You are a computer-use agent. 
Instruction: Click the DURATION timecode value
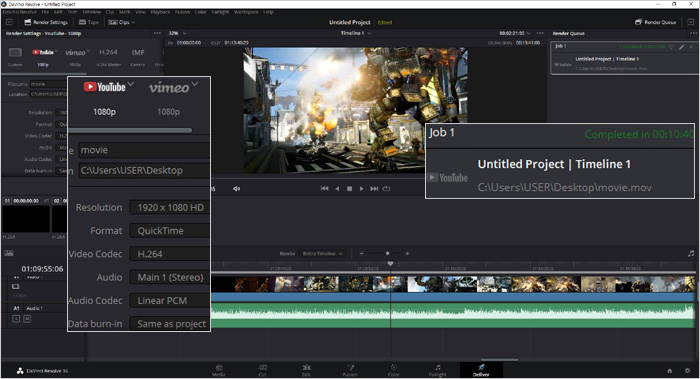[528, 43]
